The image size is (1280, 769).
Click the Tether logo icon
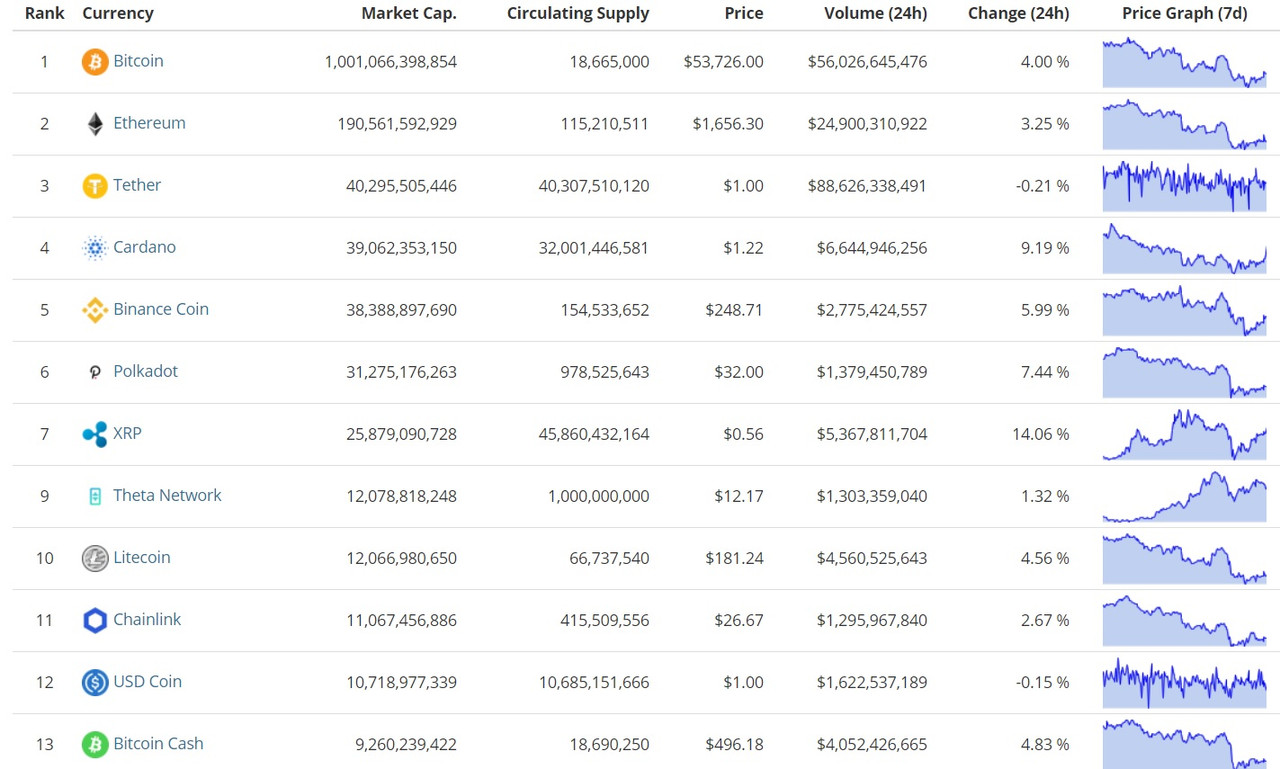(95, 186)
